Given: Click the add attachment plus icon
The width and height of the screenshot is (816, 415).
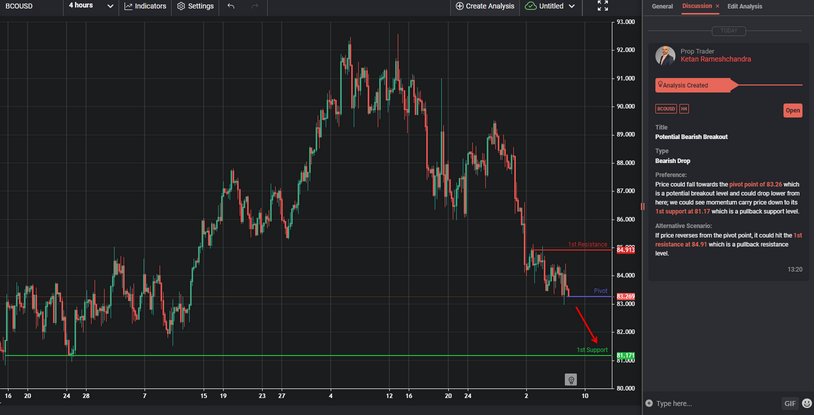Looking at the screenshot, I should click(x=649, y=403).
